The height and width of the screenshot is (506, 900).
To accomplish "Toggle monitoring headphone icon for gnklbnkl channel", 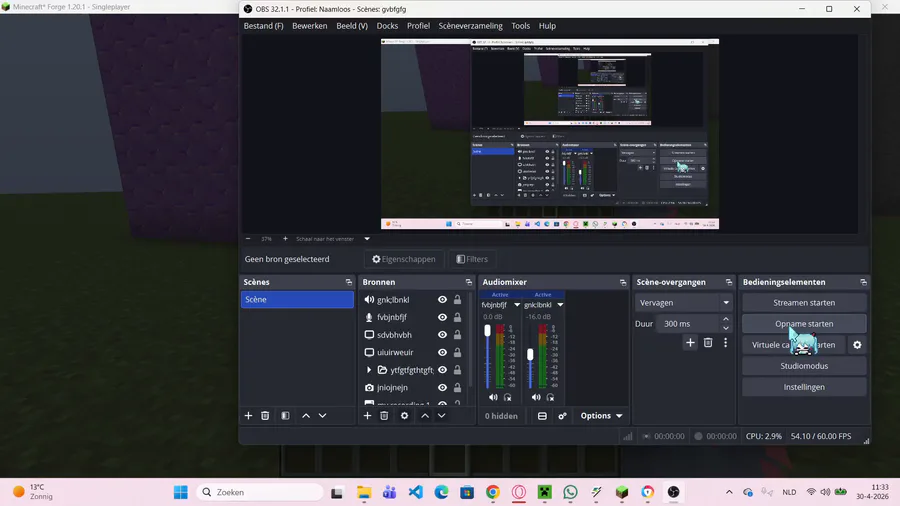I will pos(550,397).
